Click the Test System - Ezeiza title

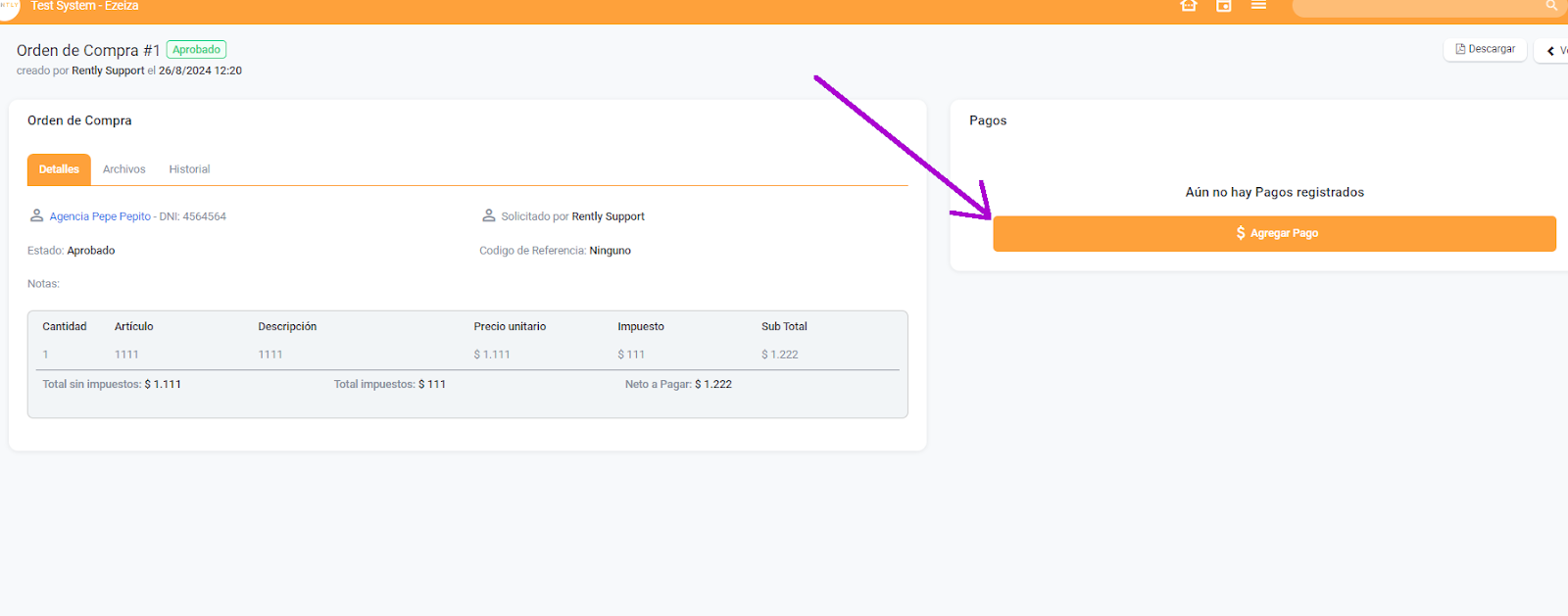(84, 6)
